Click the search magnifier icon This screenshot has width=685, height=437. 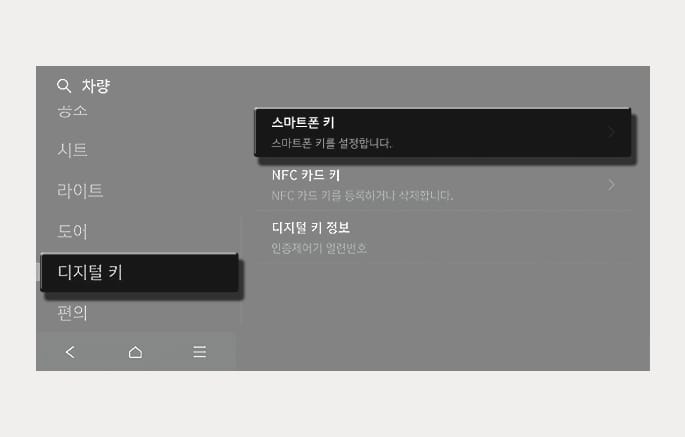click(x=64, y=86)
